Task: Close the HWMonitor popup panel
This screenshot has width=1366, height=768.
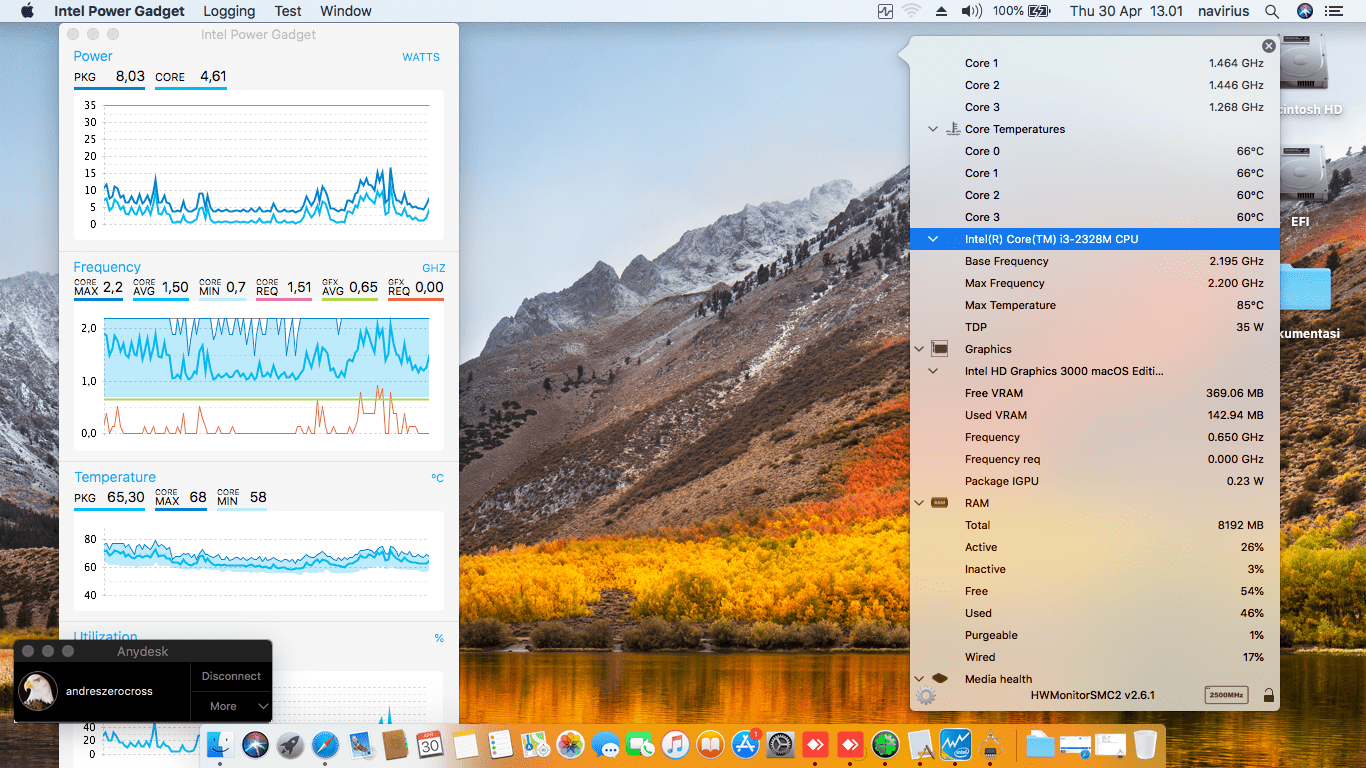Action: click(x=1269, y=46)
